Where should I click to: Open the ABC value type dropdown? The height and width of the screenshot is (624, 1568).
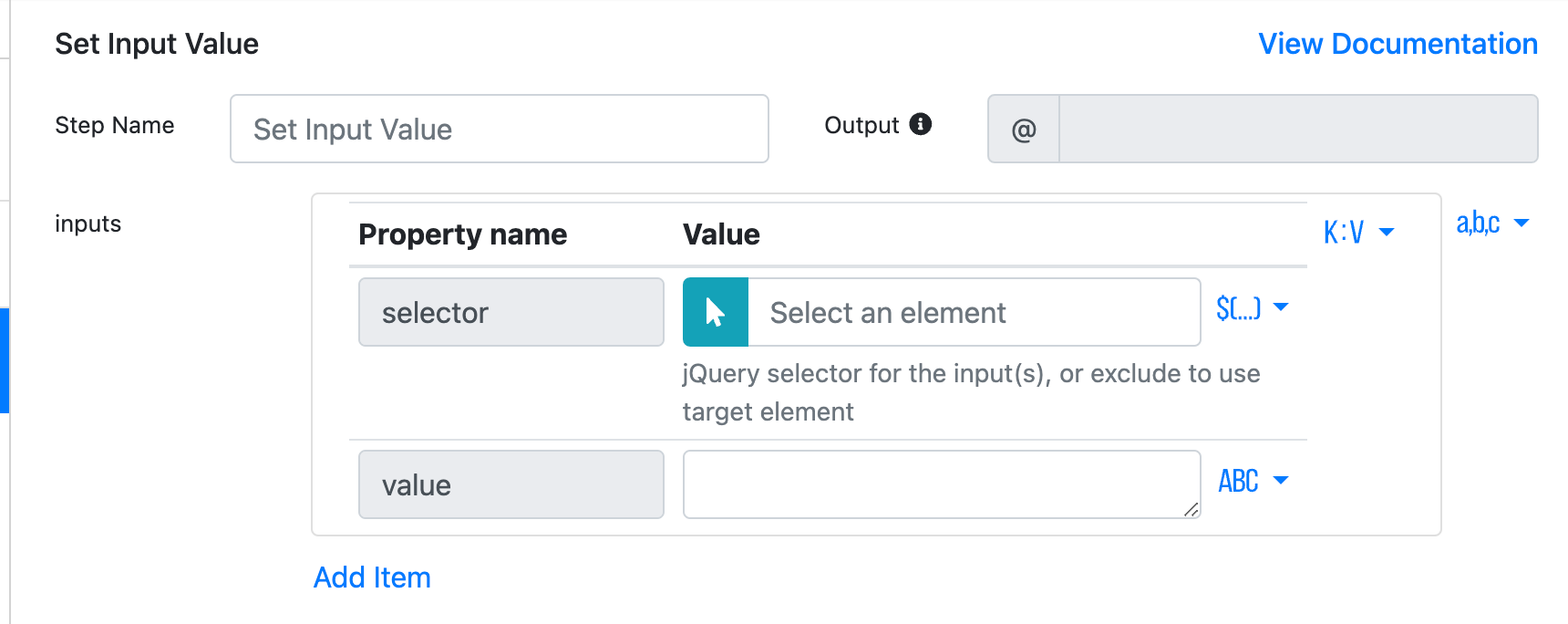(x=1253, y=481)
